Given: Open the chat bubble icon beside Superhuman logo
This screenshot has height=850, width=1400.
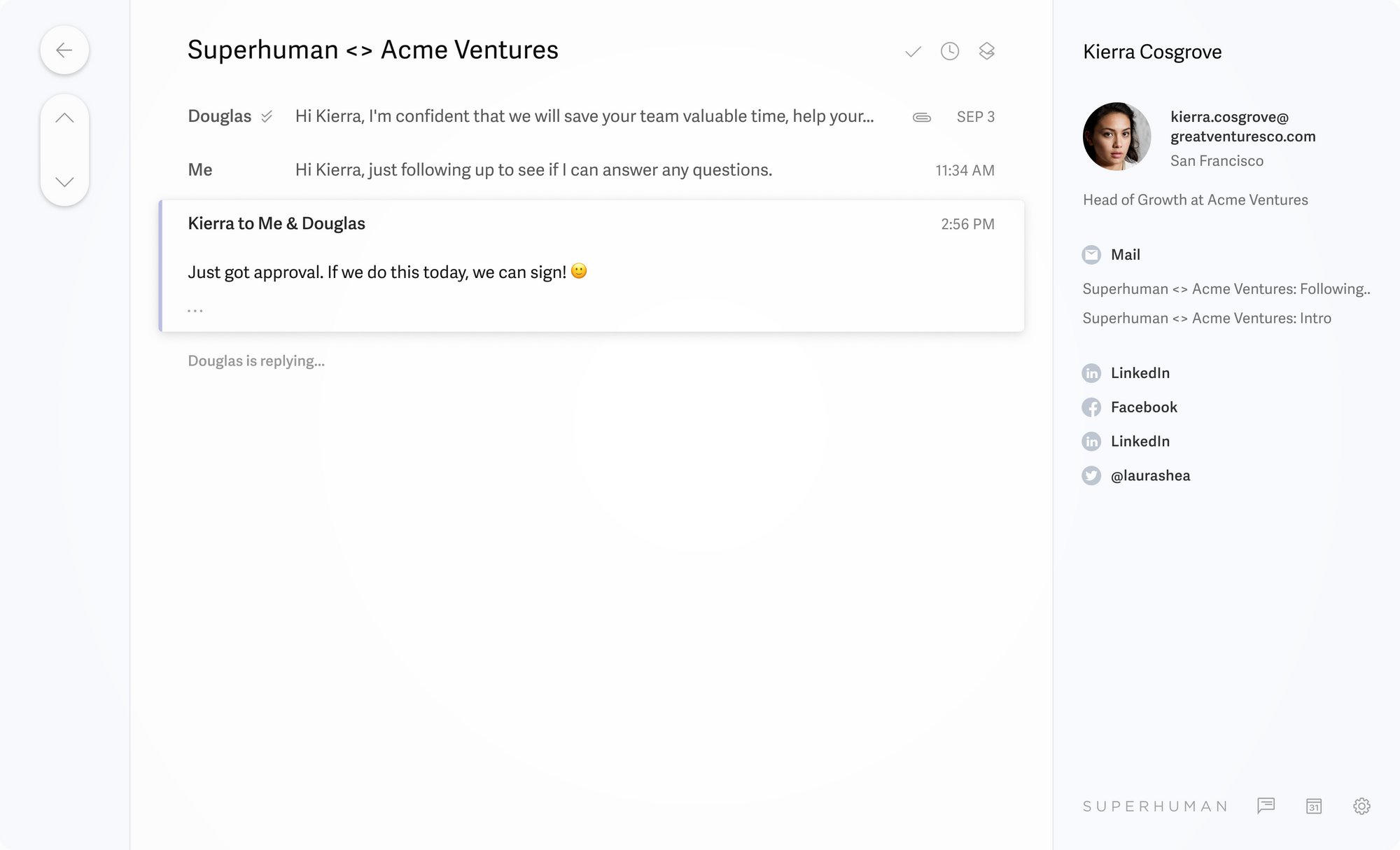Looking at the screenshot, I should (1266, 806).
